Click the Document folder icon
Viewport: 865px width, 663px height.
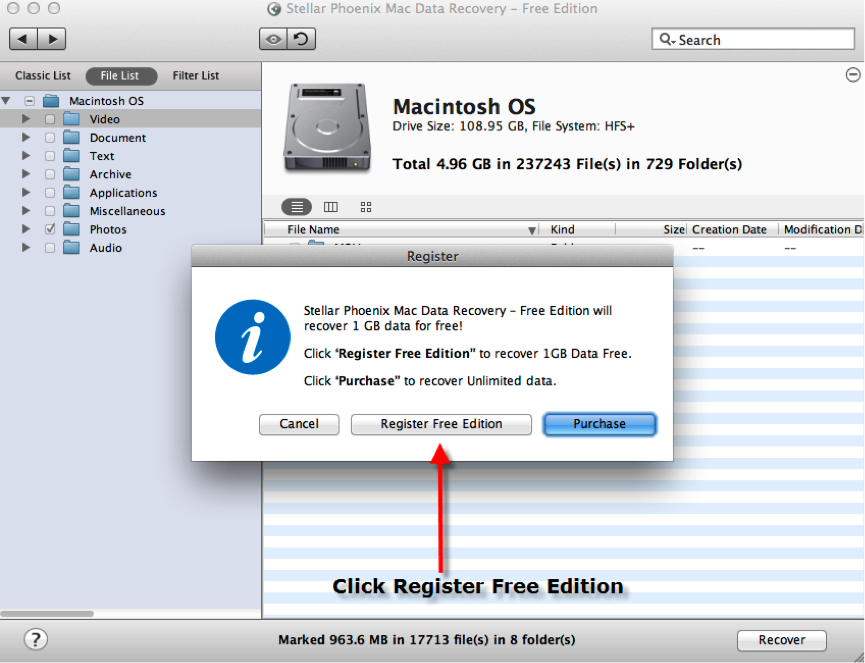(x=71, y=137)
